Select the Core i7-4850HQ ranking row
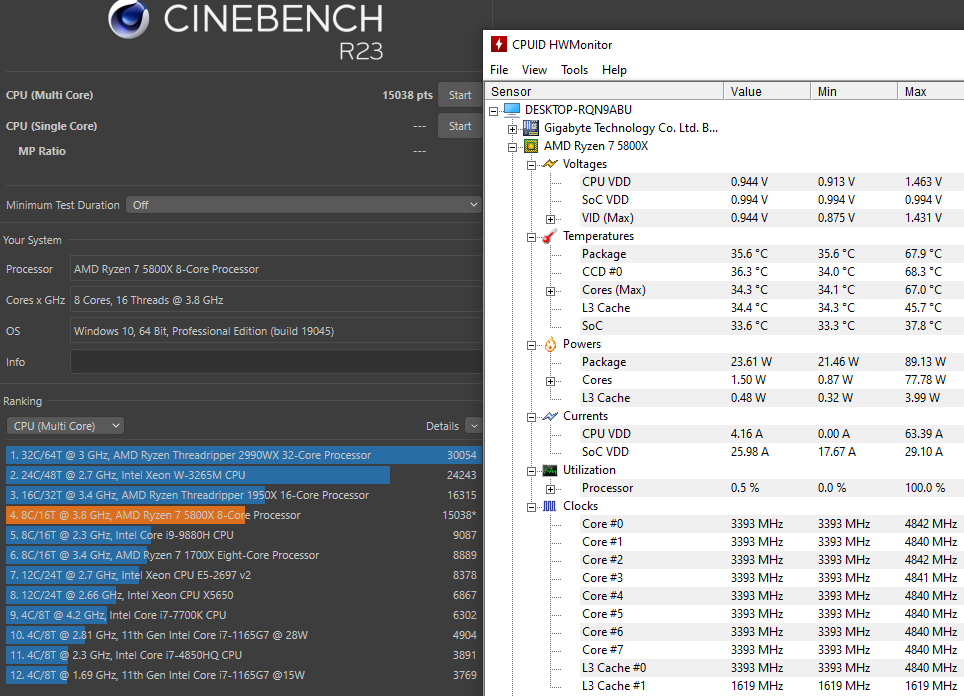The image size is (964, 696). (x=243, y=655)
